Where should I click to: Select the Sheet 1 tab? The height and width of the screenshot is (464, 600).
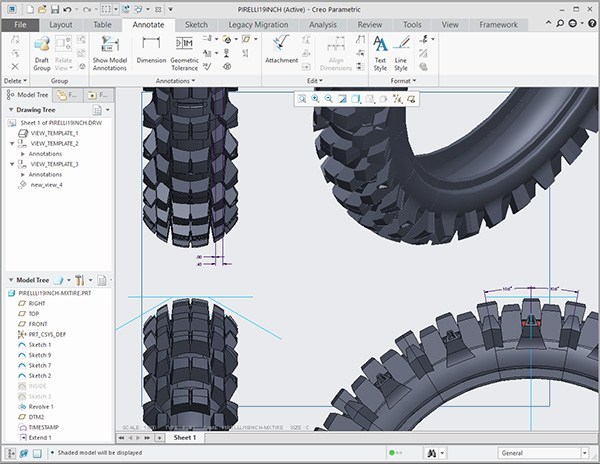click(x=184, y=438)
